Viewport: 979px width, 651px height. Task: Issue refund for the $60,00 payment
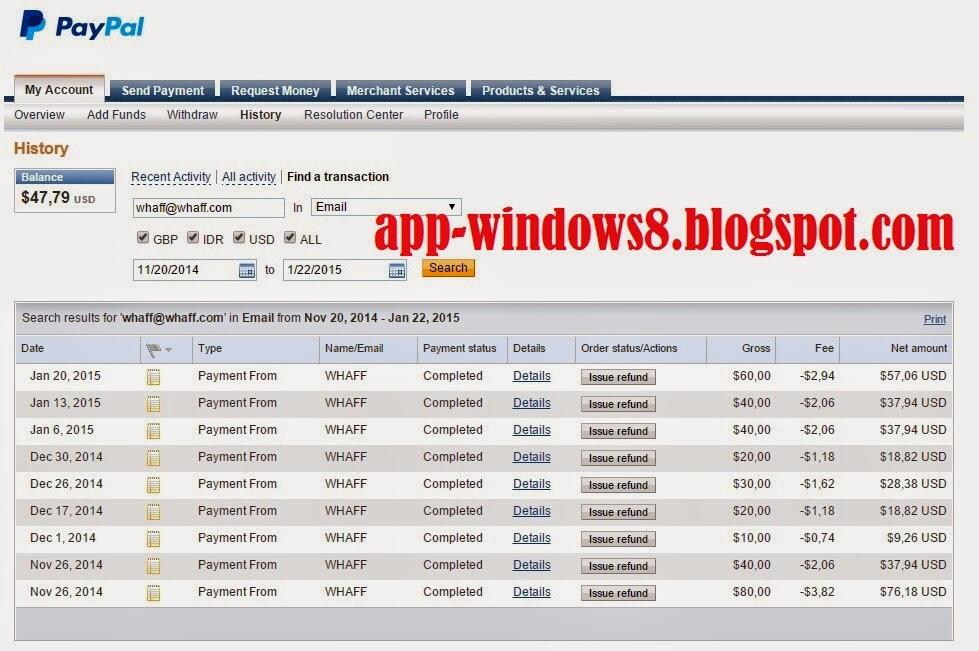click(618, 377)
